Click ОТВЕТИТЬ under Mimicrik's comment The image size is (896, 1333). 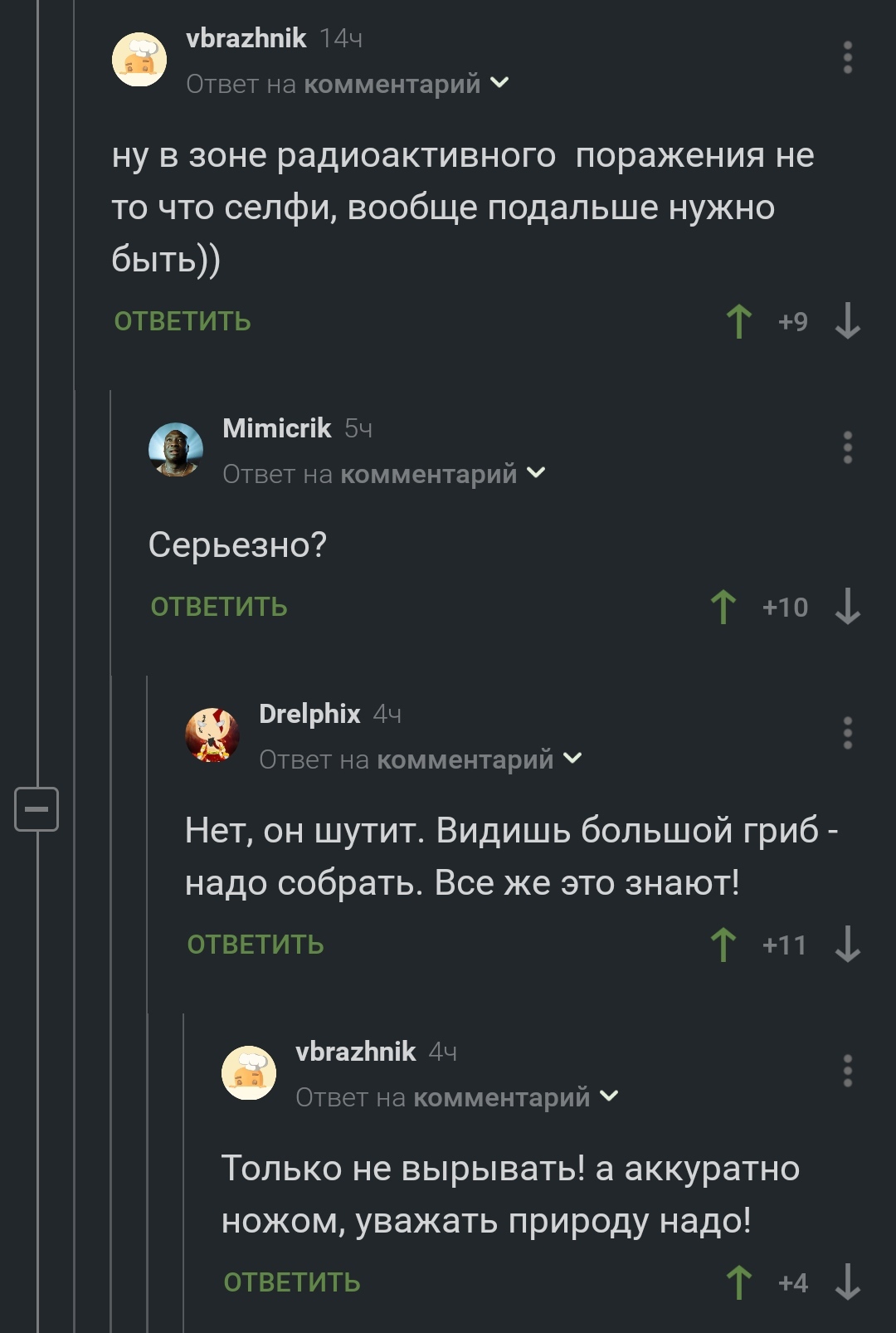click(219, 607)
